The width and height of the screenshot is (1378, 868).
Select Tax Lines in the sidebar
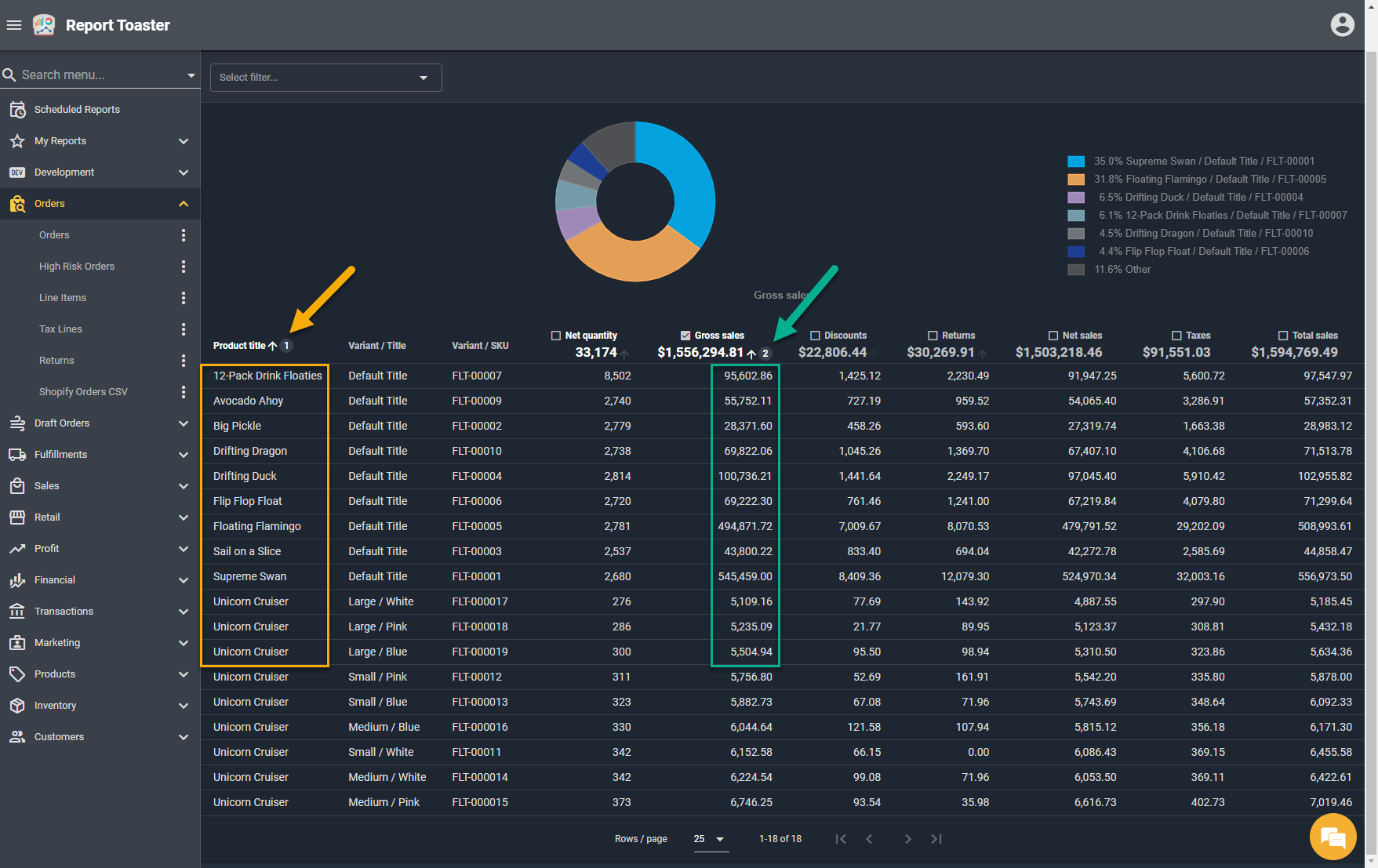tap(60, 329)
